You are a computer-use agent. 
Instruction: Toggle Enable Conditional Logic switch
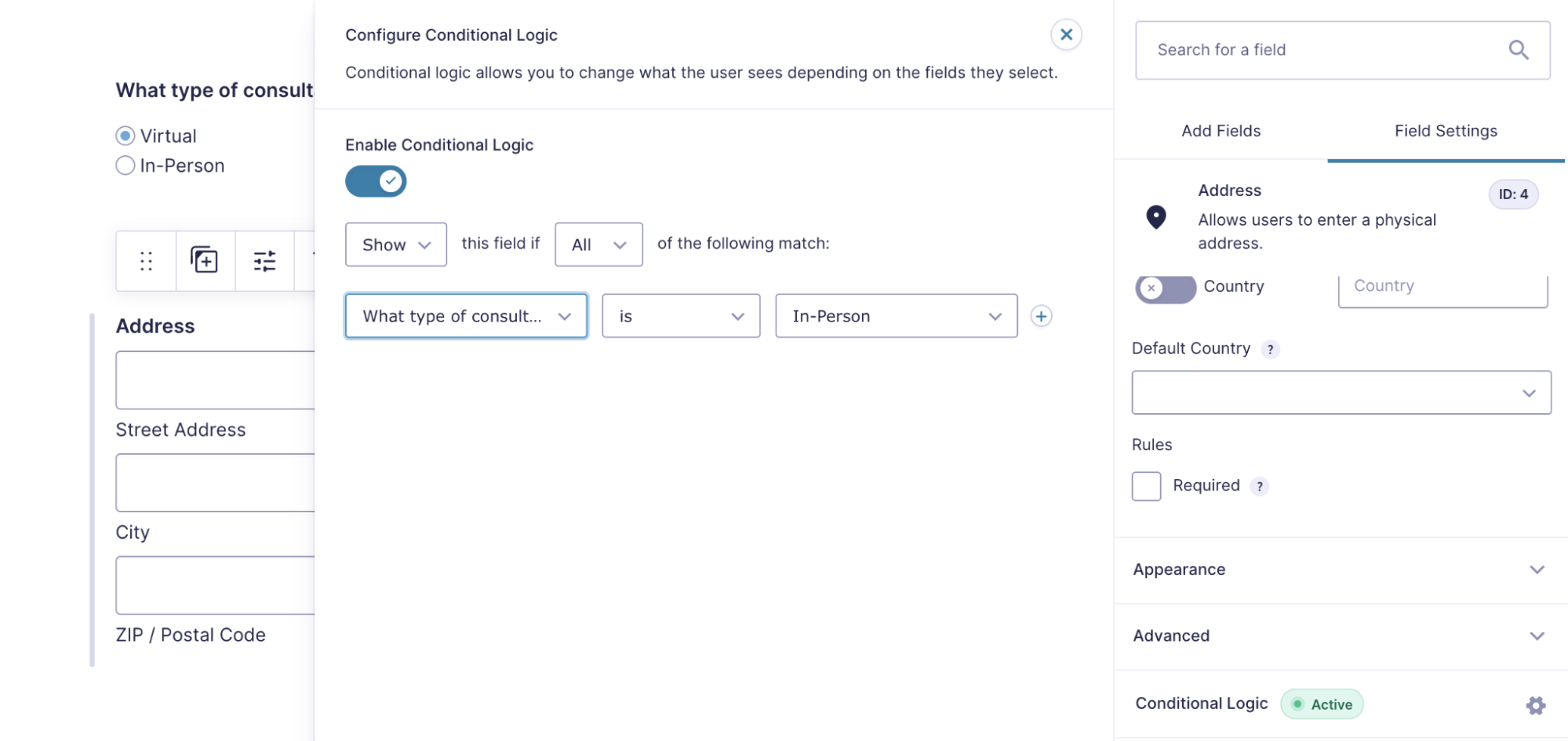point(376,181)
